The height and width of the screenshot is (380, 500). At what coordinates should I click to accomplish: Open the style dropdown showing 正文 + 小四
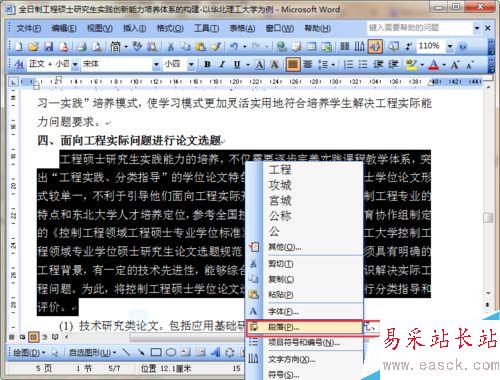75,64
